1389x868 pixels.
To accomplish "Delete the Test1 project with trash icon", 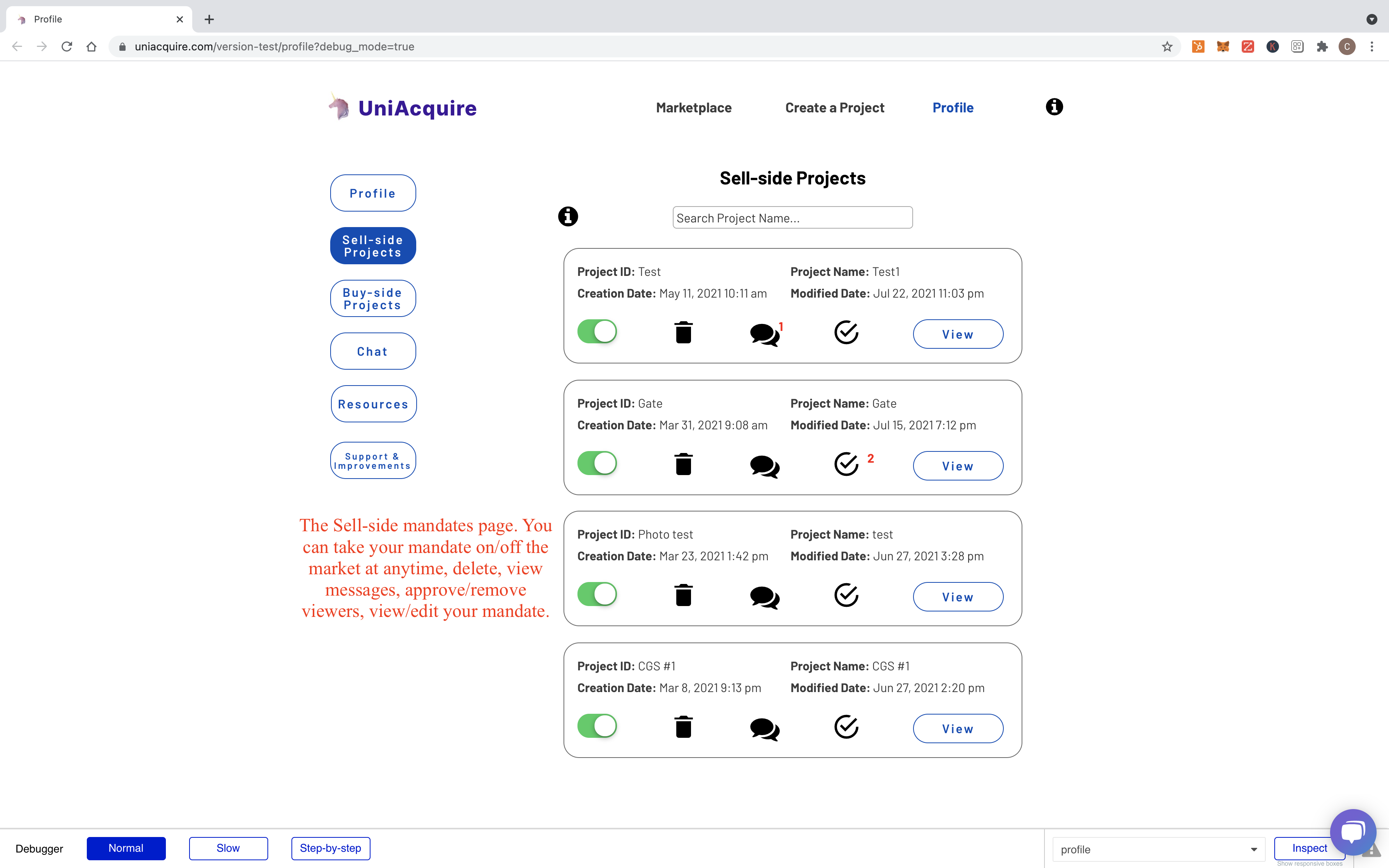I will click(683, 332).
